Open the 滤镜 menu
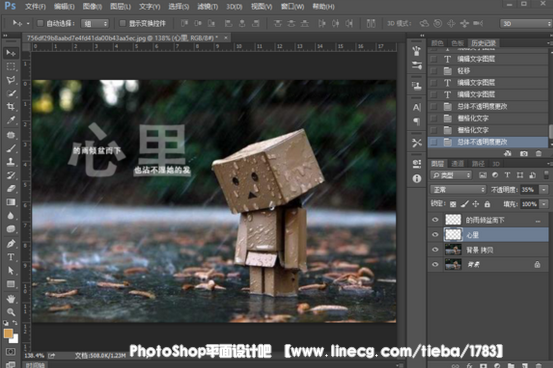553x368 pixels. click(207, 6)
